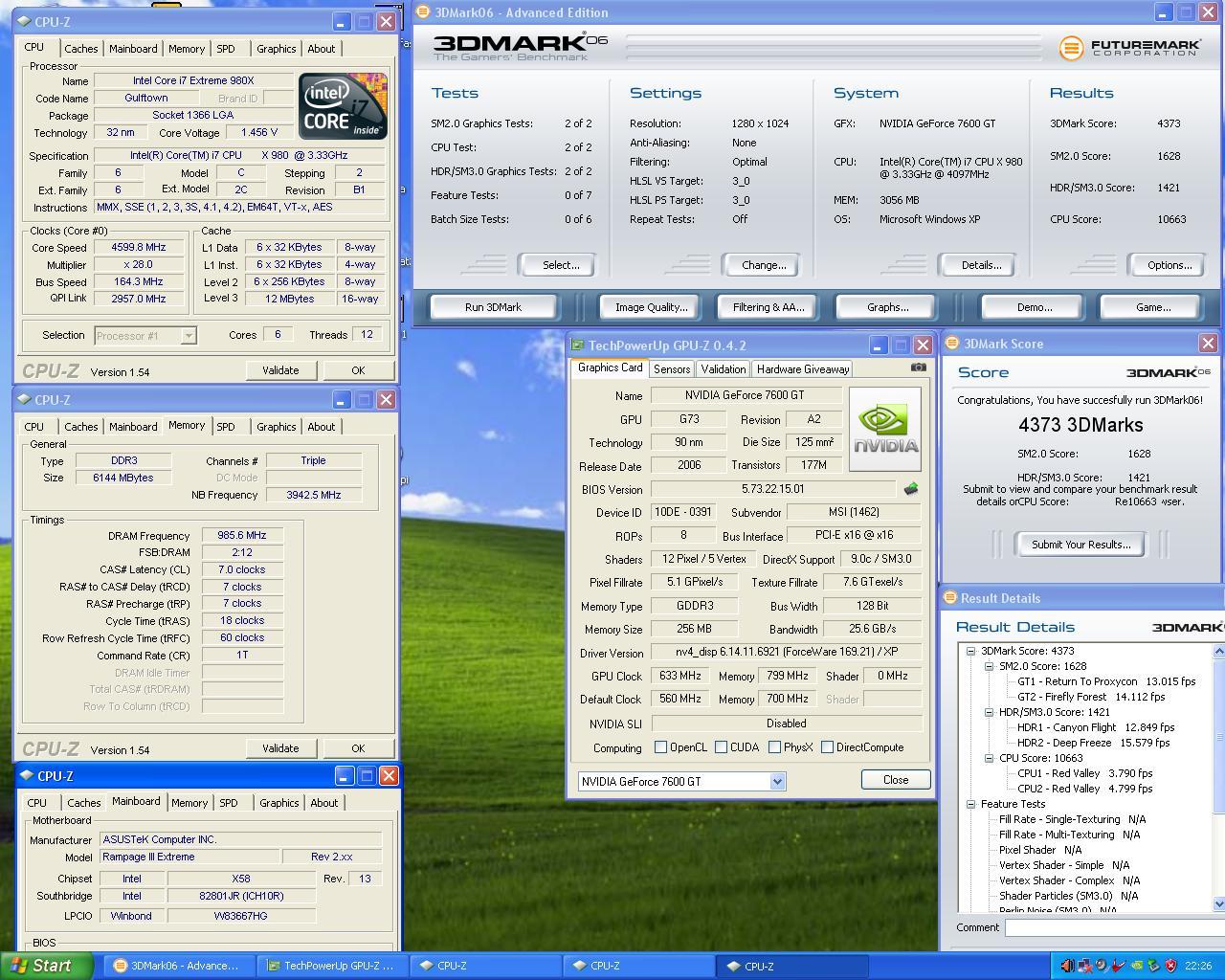Enable the CUDA checkbox
Screen dimensions: 1225x980
tap(721, 747)
